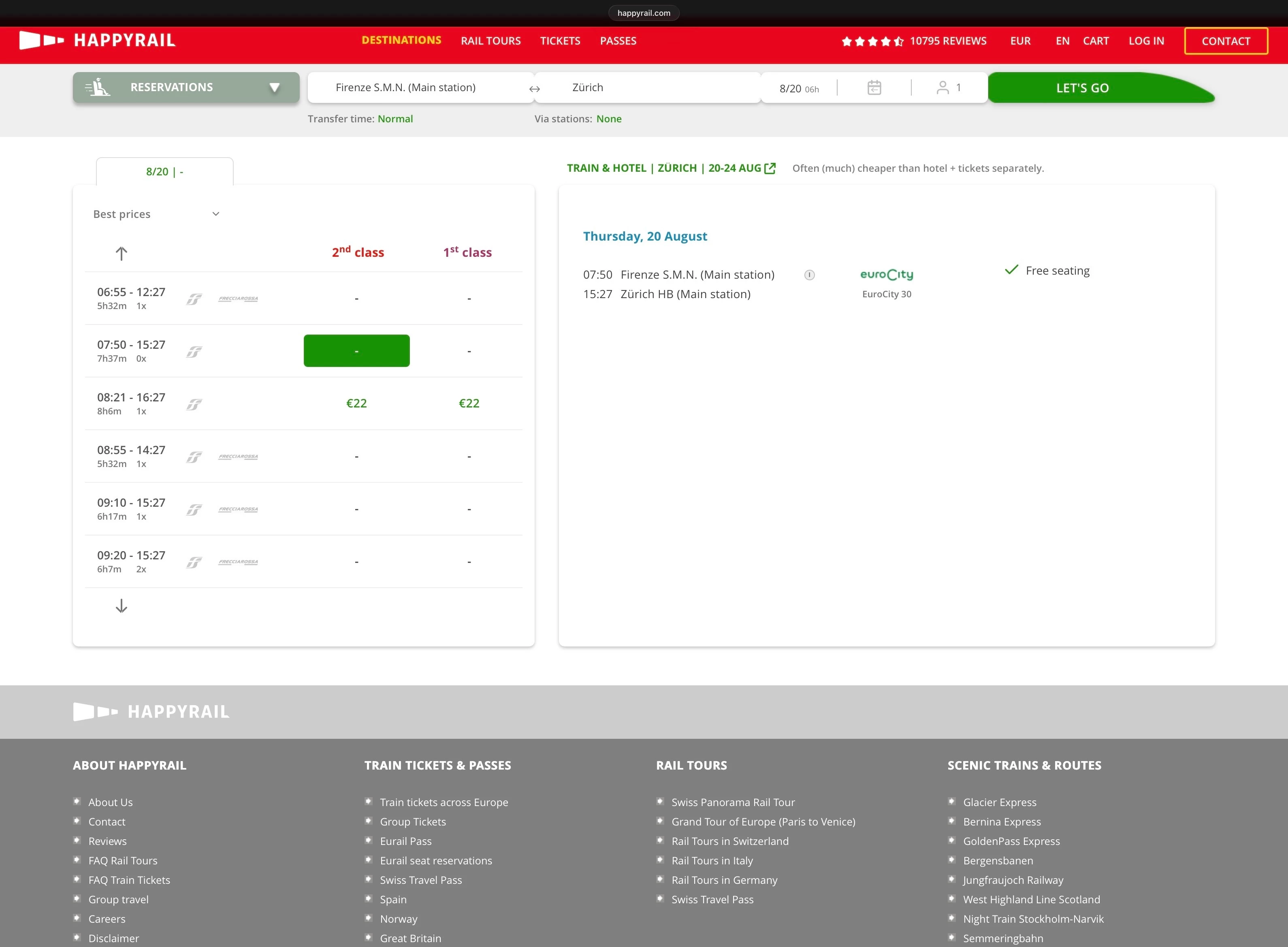Open Rail Tours menu item
This screenshot has height=947, width=1288.
tap(490, 41)
